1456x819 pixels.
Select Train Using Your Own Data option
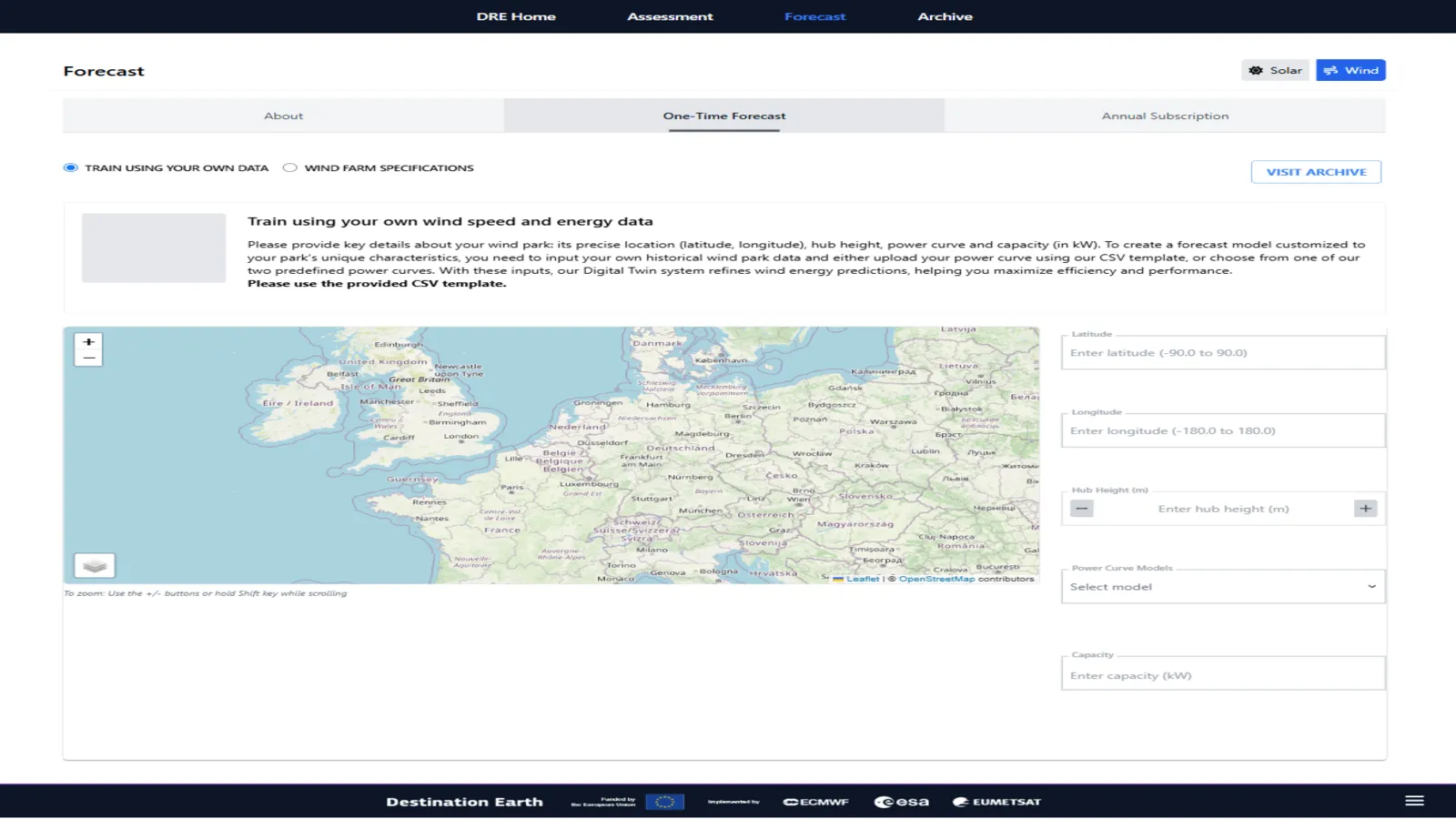pyautogui.click(x=71, y=167)
